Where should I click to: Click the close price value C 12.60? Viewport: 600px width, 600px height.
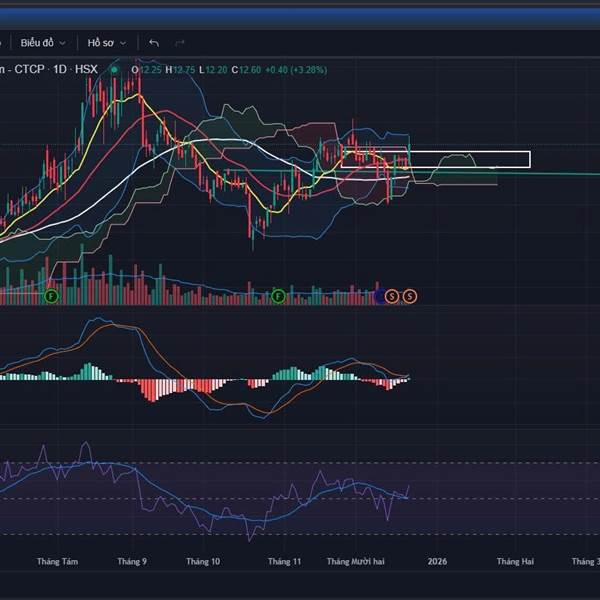click(246, 69)
